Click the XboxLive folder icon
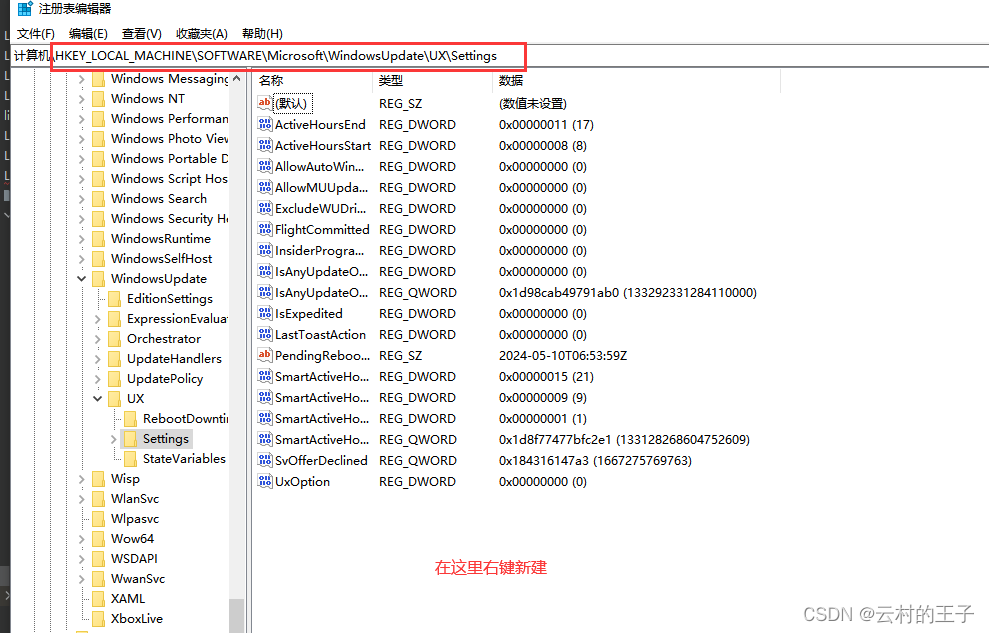The width and height of the screenshot is (989, 633). click(x=98, y=619)
